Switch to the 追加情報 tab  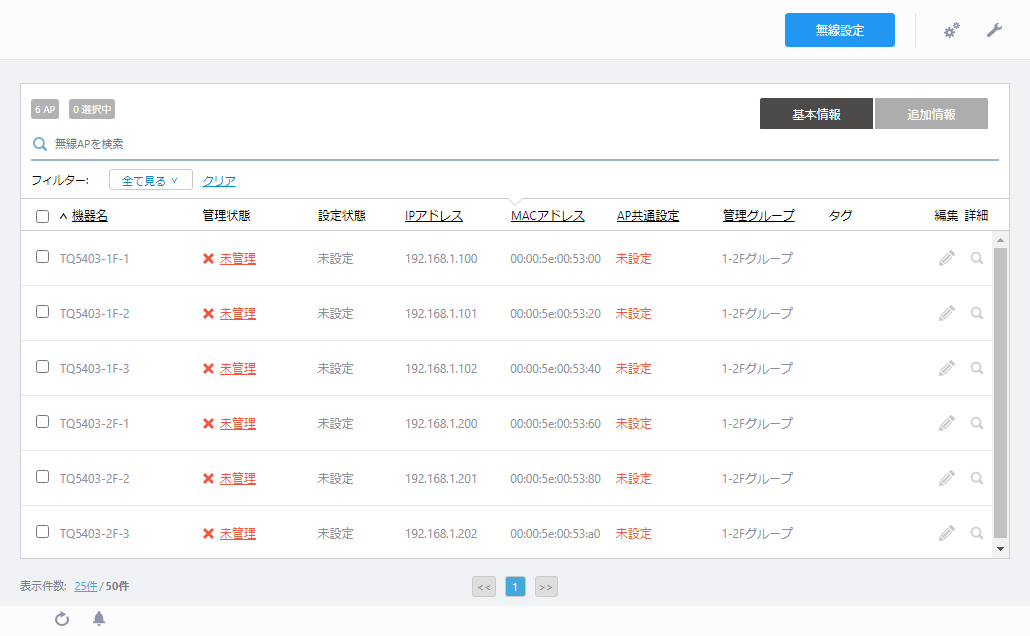tap(931, 114)
